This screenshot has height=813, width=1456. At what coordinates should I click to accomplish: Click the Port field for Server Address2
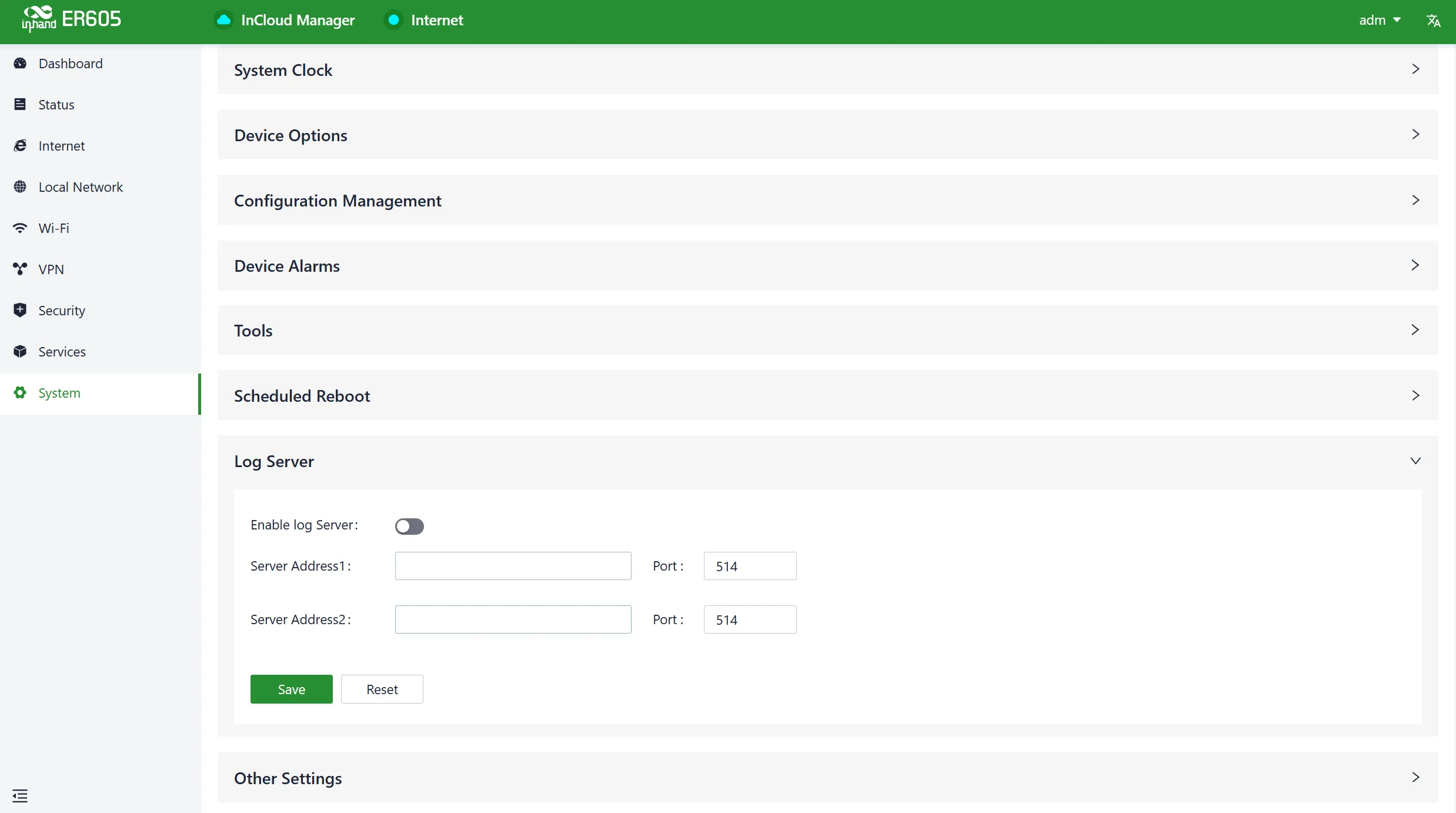[x=750, y=619]
